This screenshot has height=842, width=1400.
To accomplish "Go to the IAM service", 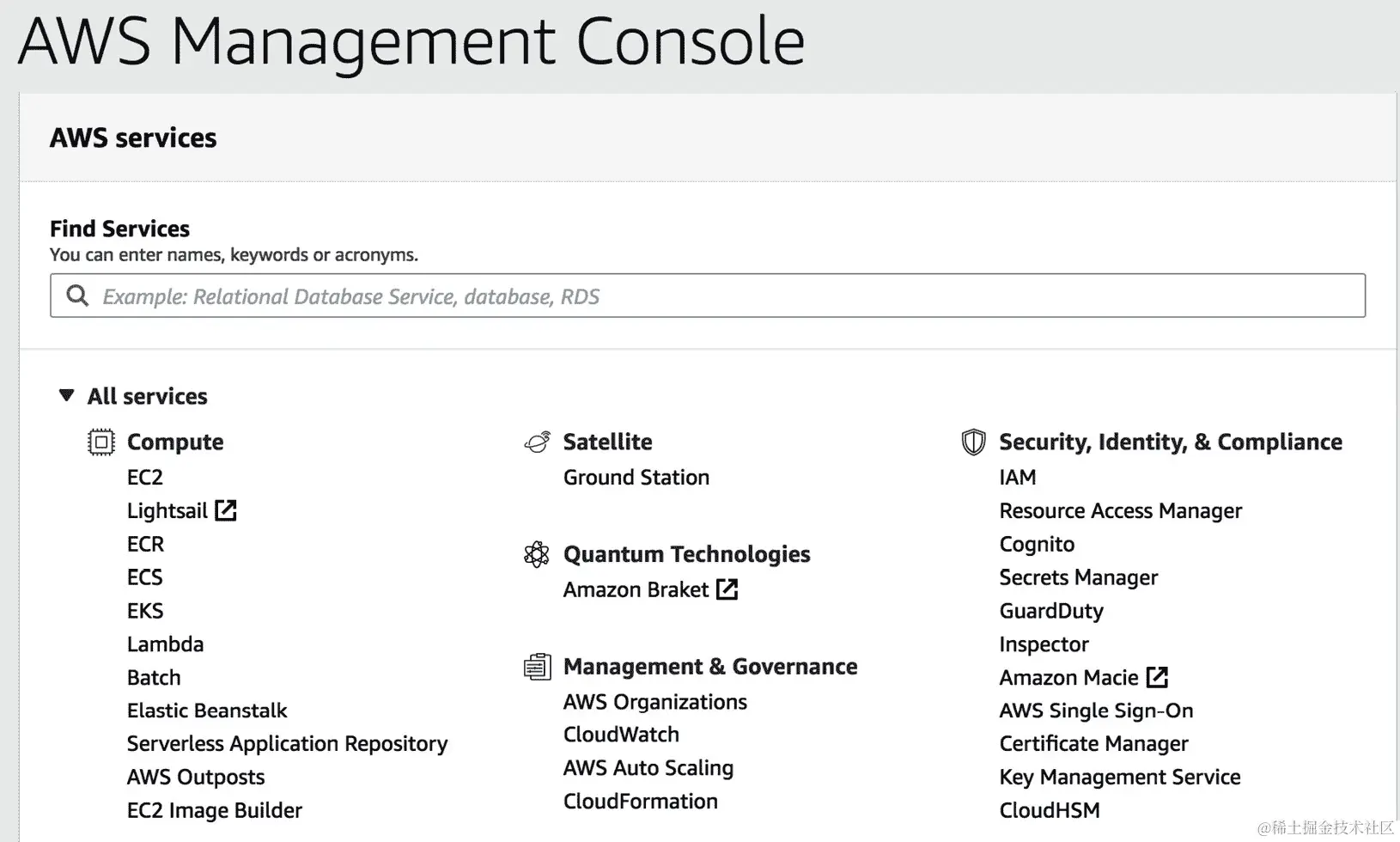I will coord(1017,477).
